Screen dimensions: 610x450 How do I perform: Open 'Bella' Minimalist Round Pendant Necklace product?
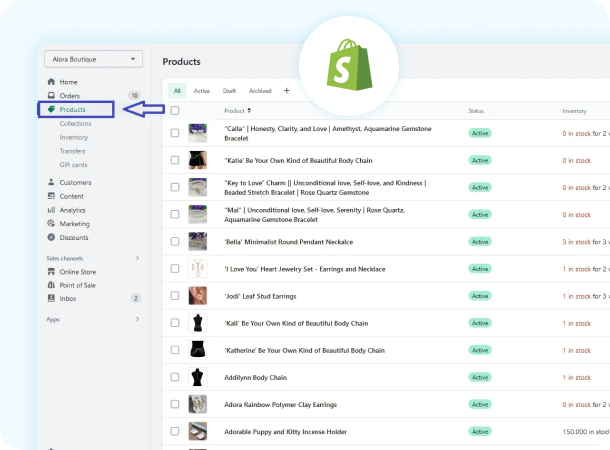289,241
